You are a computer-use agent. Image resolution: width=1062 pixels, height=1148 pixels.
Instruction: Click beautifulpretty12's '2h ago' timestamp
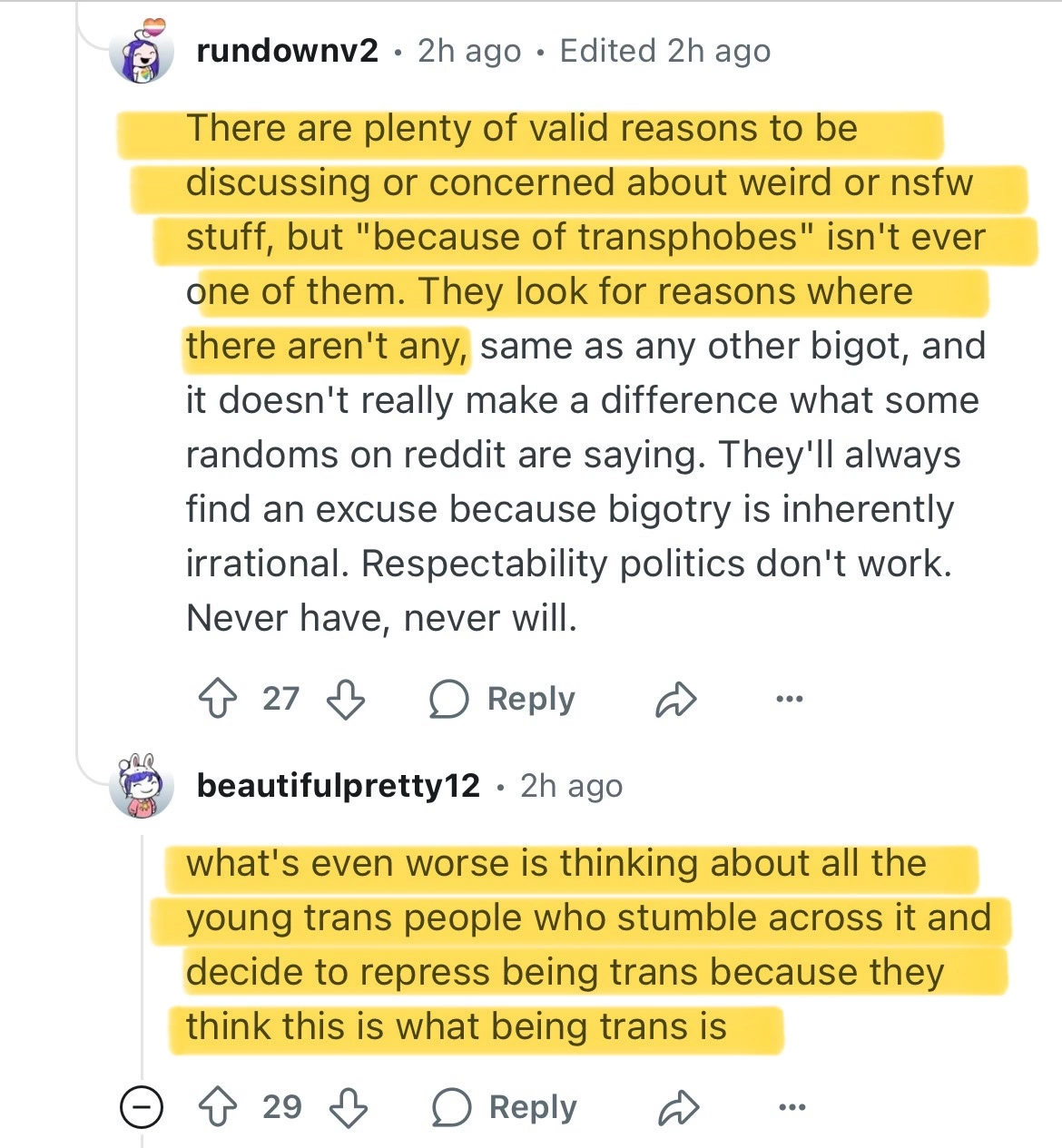coord(571,786)
